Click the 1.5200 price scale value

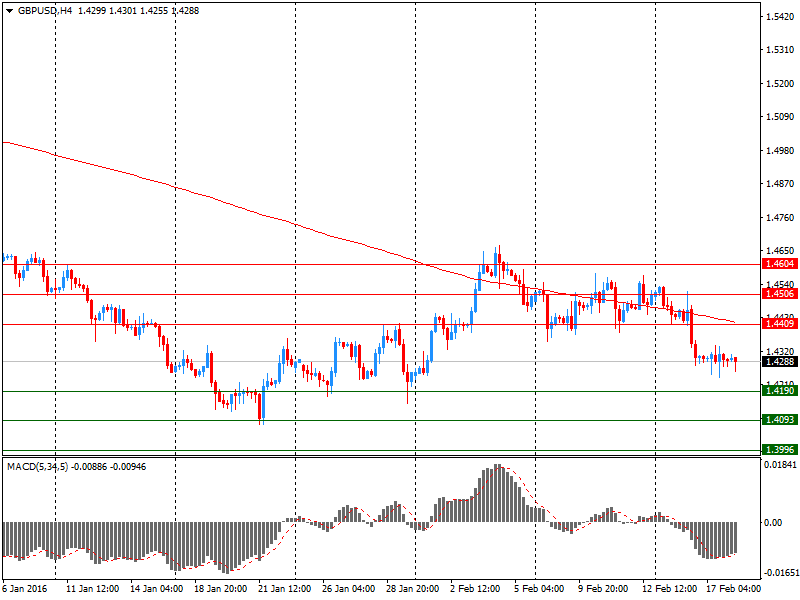(780, 84)
